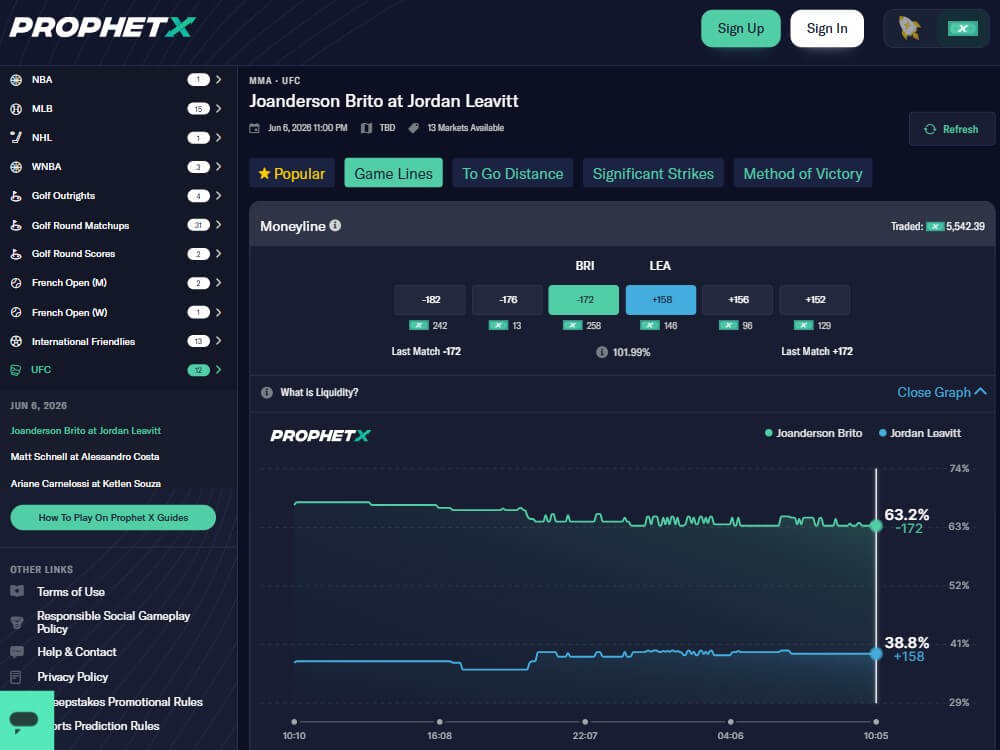Viewport: 1000px width, 750px height.
Task: Expand the Golf Outrights chevron
Action: [x=218, y=196]
